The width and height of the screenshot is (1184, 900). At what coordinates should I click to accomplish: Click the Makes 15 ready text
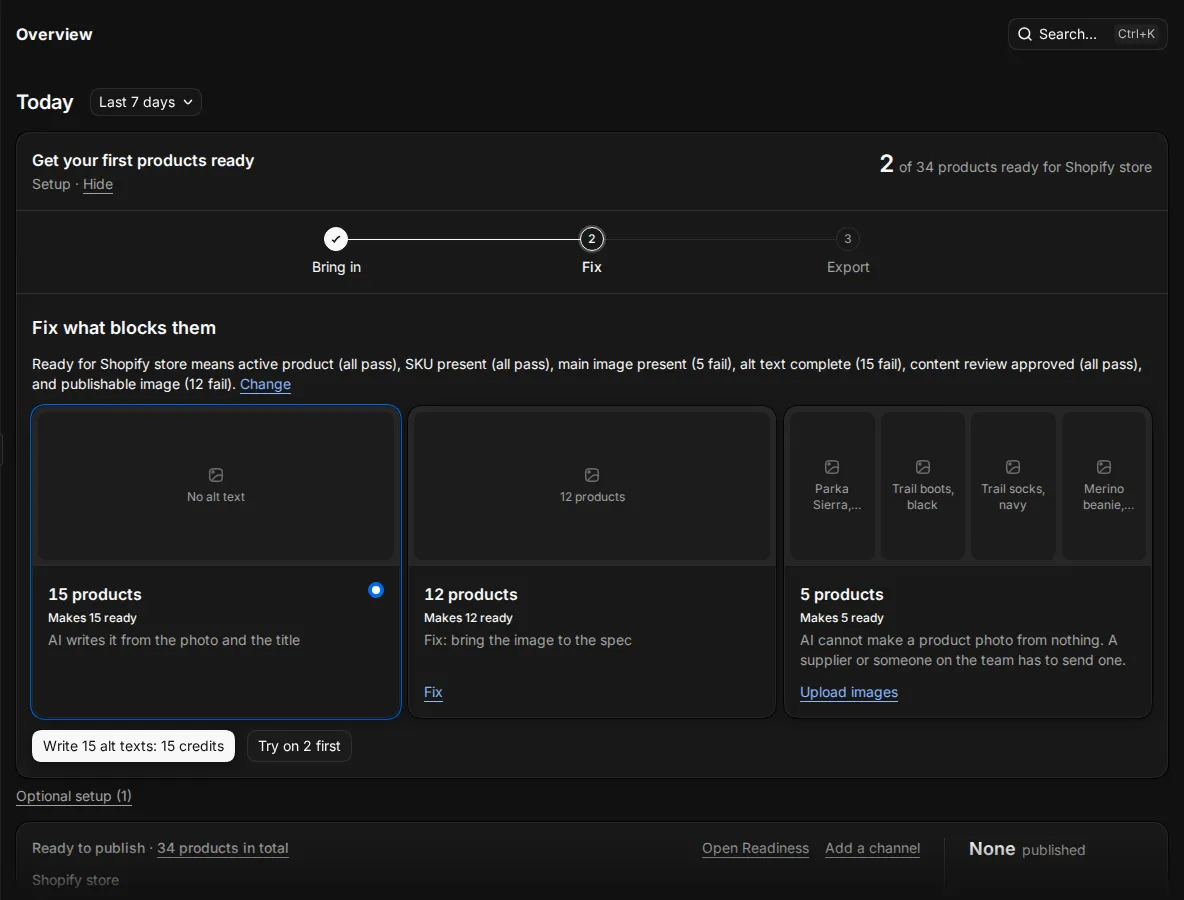[x=92, y=618]
